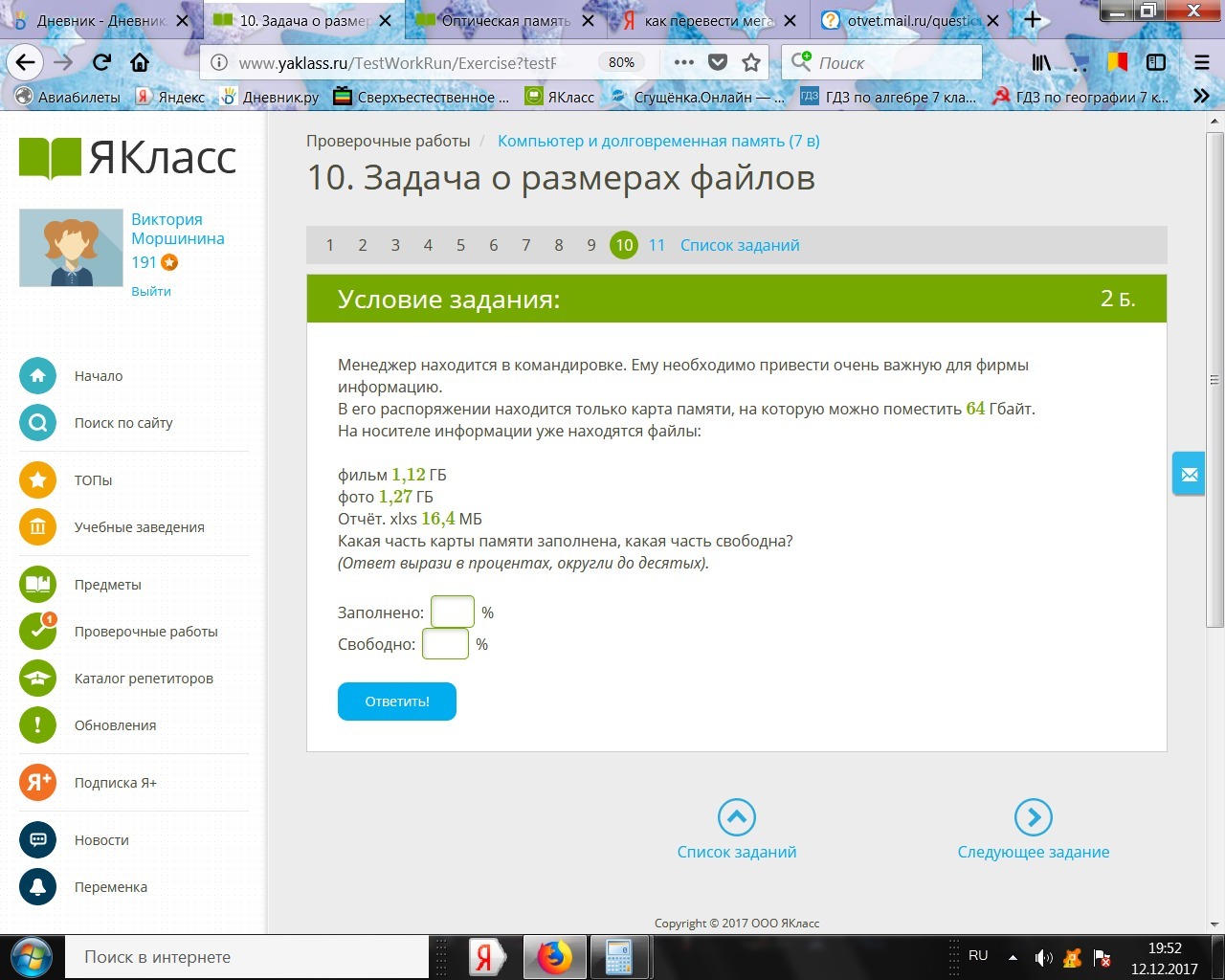Click the Заполнено percentage input field
This screenshot has height=980, width=1225.
pos(453,612)
